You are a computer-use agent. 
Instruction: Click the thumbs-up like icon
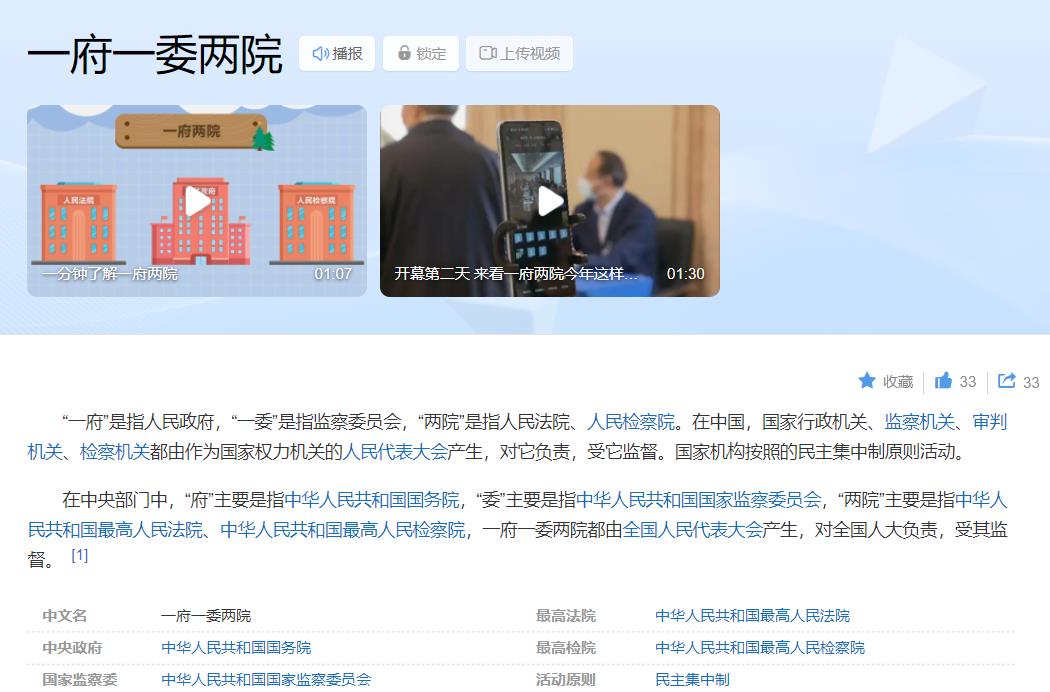(943, 381)
